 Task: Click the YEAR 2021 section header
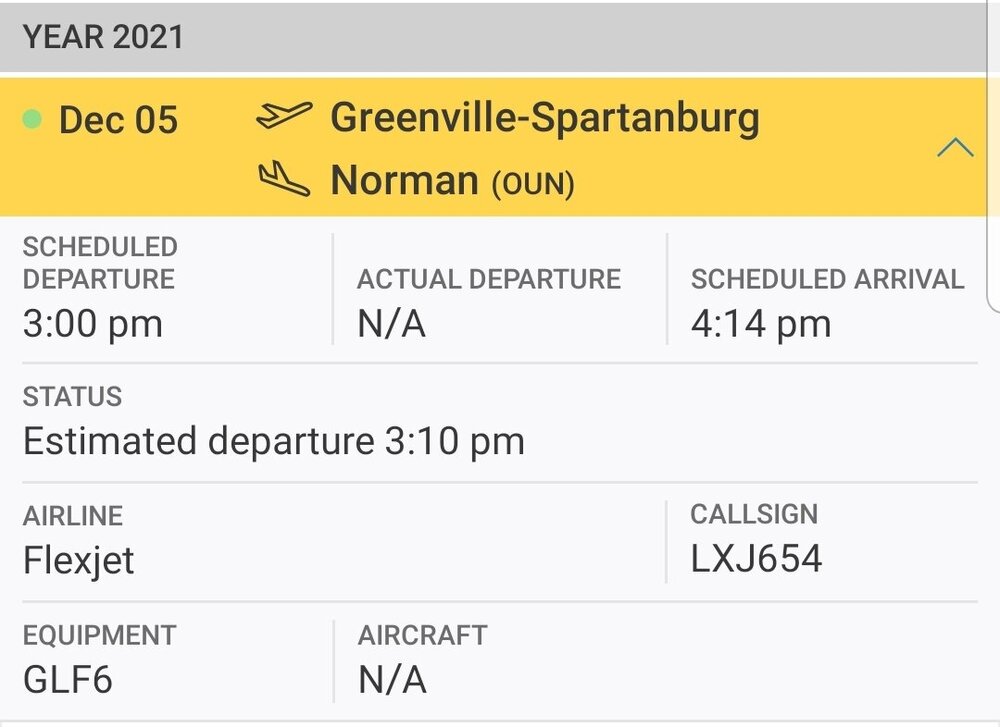coord(104,37)
